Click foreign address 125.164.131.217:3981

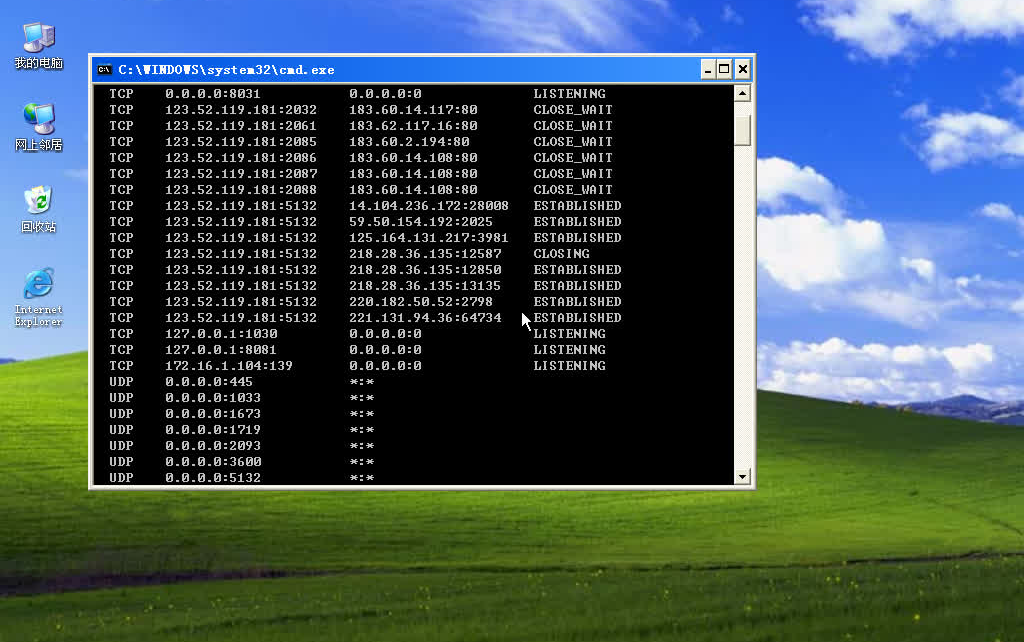pos(429,238)
